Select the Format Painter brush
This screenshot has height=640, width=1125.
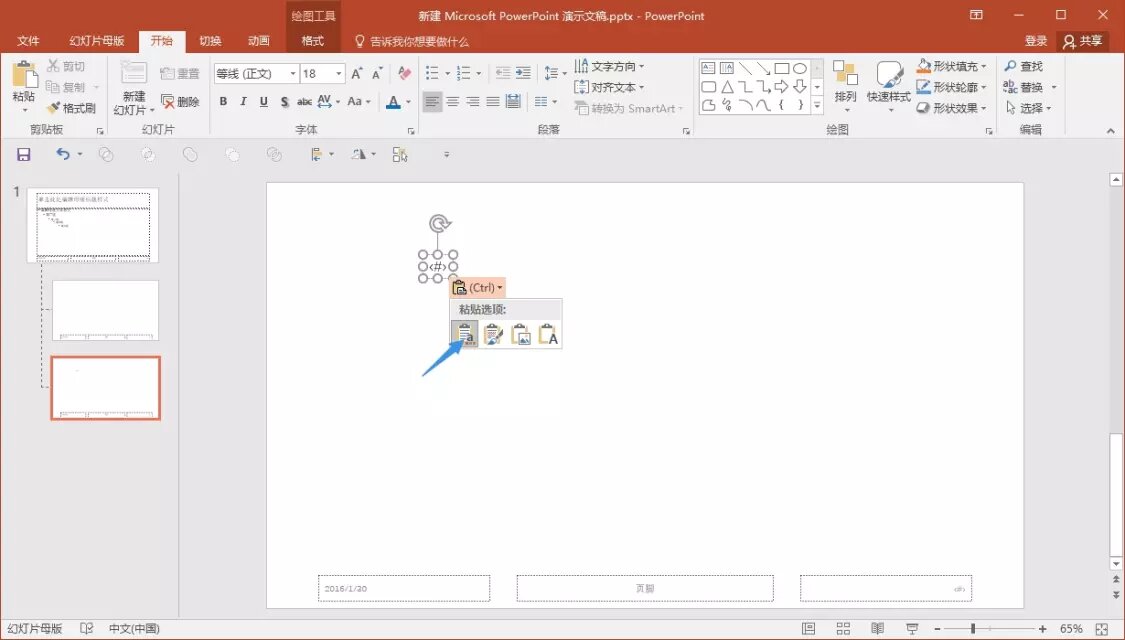tap(70, 108)
